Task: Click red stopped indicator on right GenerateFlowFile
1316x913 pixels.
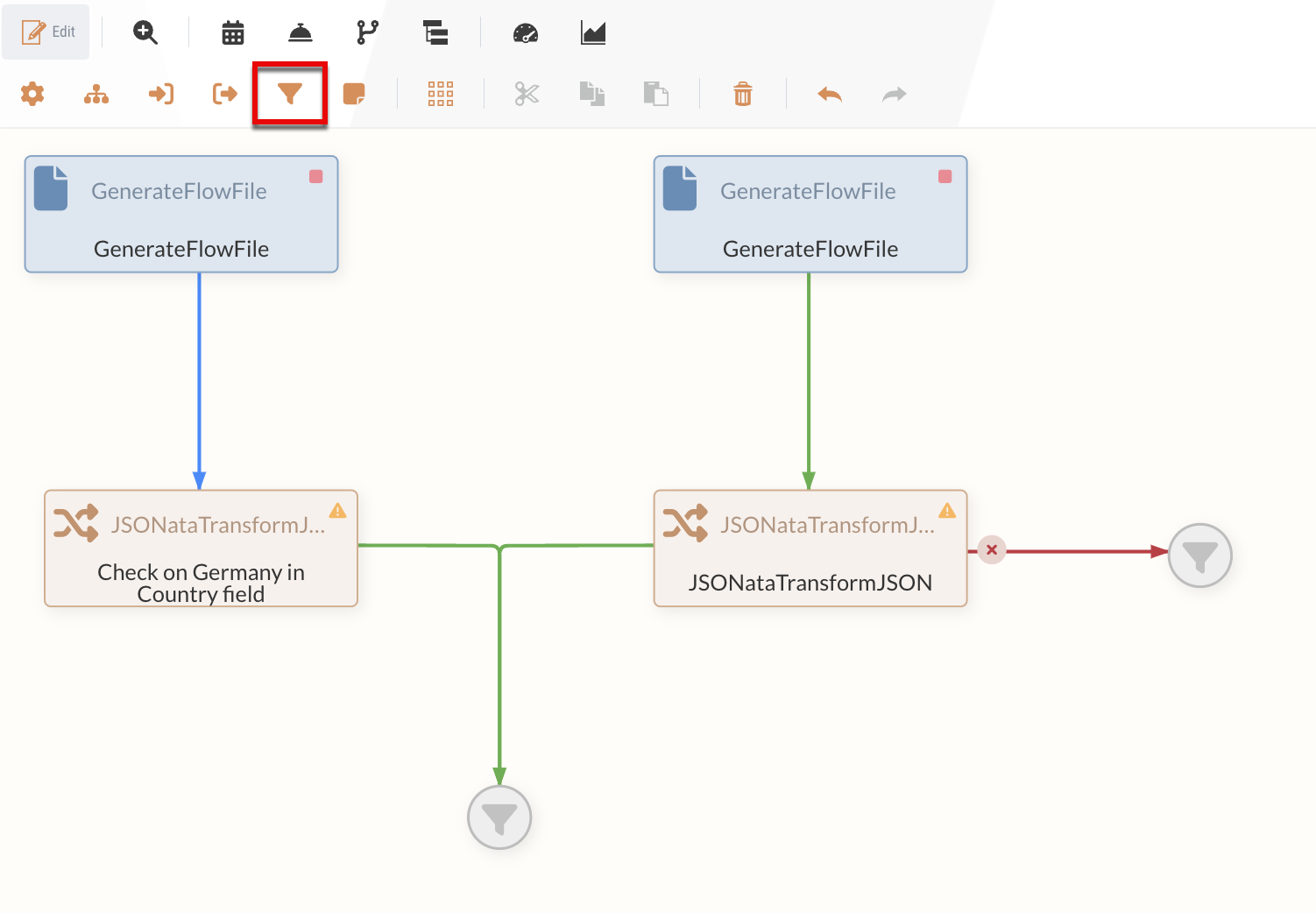Action: coord(945,177)
